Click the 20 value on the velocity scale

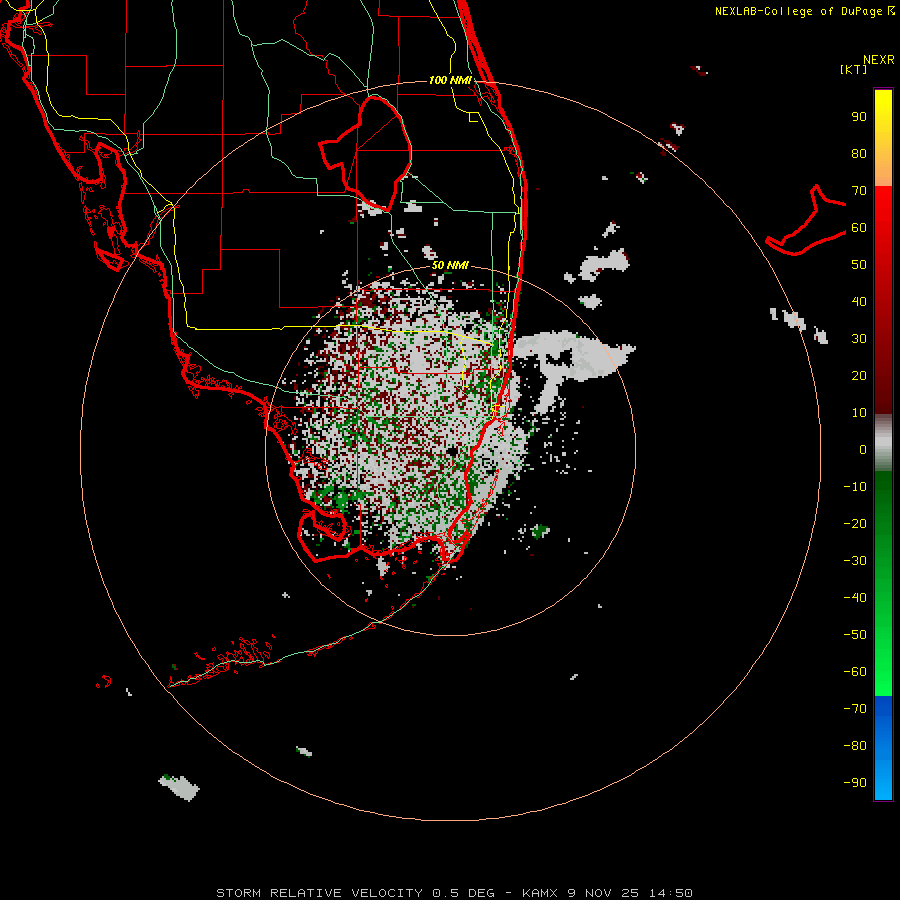pos(859,375)
